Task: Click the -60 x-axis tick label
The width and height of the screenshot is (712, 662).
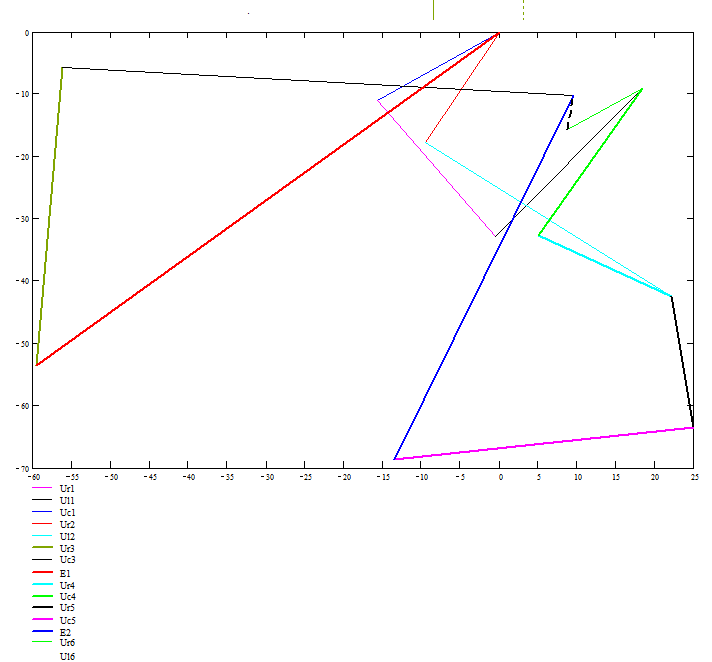Action: pos(34,477)
